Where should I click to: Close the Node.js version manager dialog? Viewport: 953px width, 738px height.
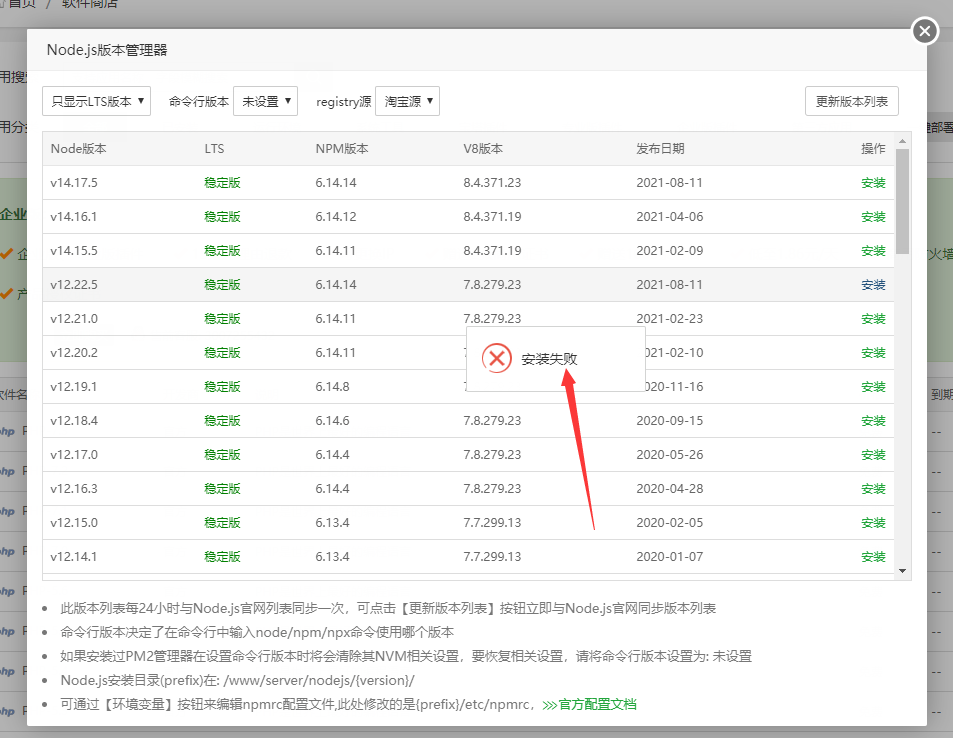(925, 32)
